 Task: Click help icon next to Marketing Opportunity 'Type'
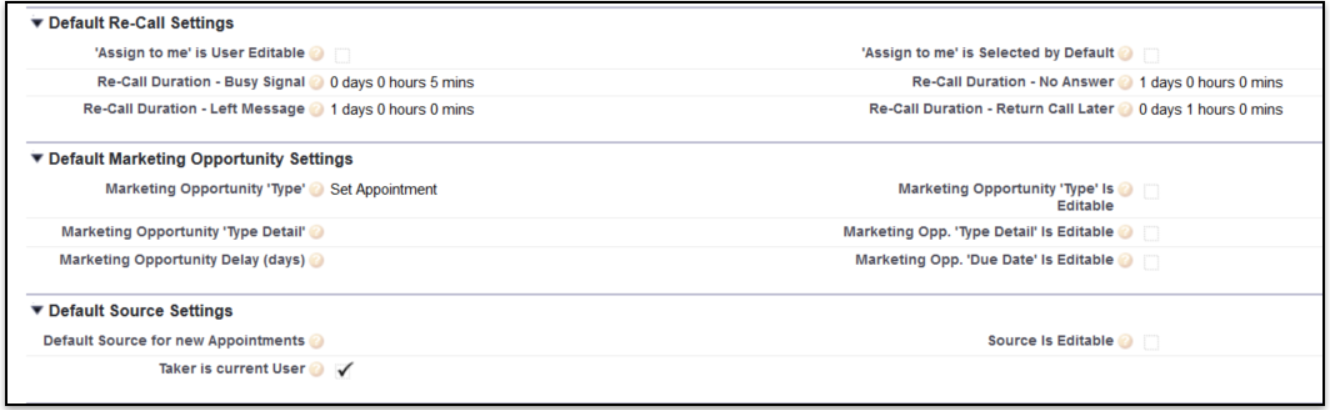tap(316, 189)
